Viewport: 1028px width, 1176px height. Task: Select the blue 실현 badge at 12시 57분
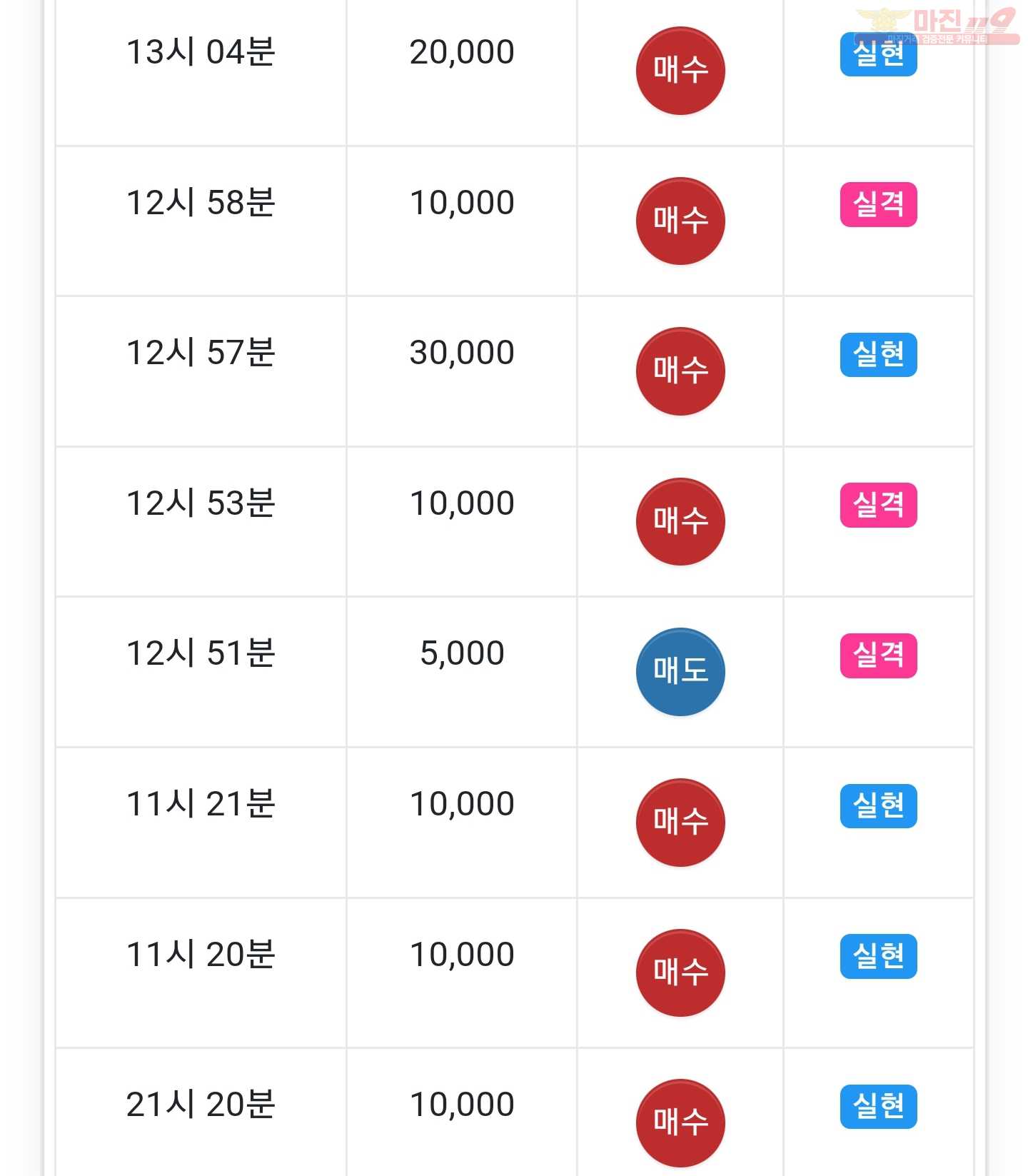[x=879, y=355]
